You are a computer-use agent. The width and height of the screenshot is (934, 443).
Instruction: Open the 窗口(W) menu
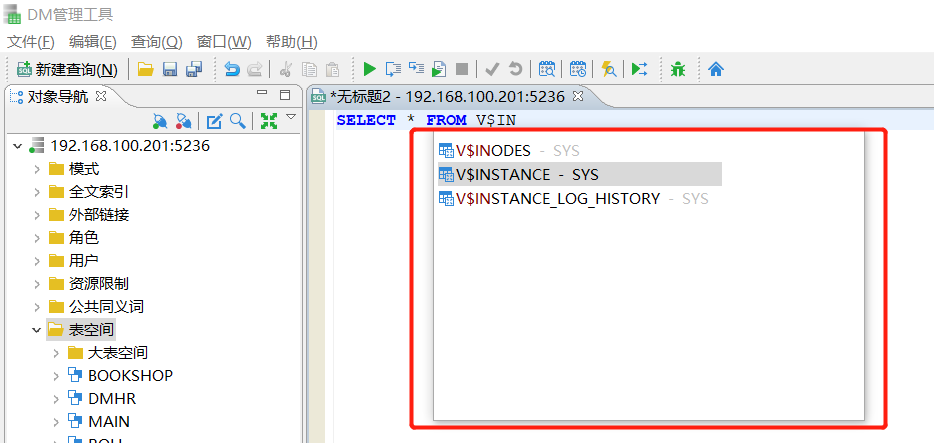pyautogui.click(x=224, y=42)
